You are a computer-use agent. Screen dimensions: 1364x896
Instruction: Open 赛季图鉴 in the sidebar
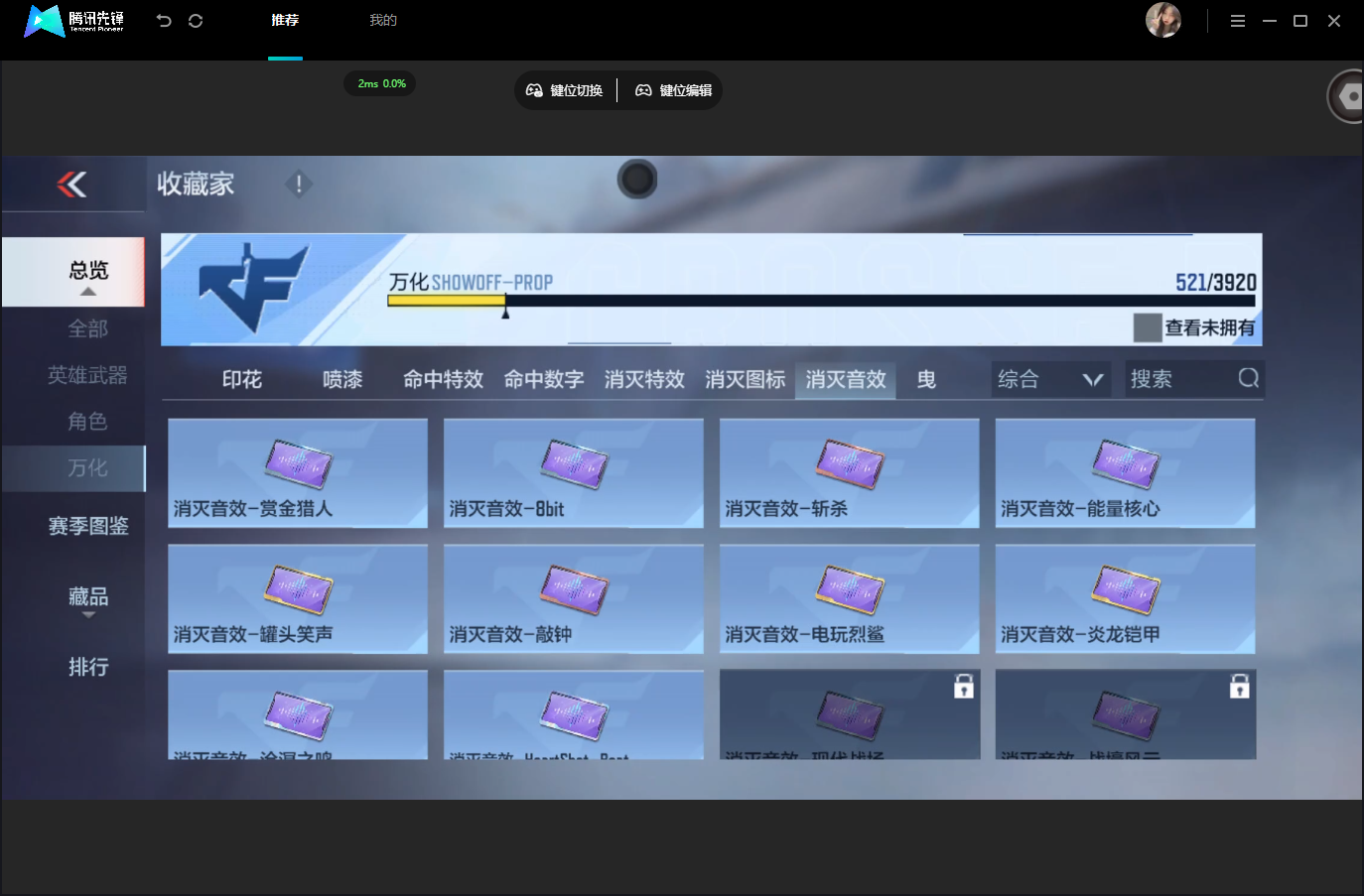click(x=88, y=526)
